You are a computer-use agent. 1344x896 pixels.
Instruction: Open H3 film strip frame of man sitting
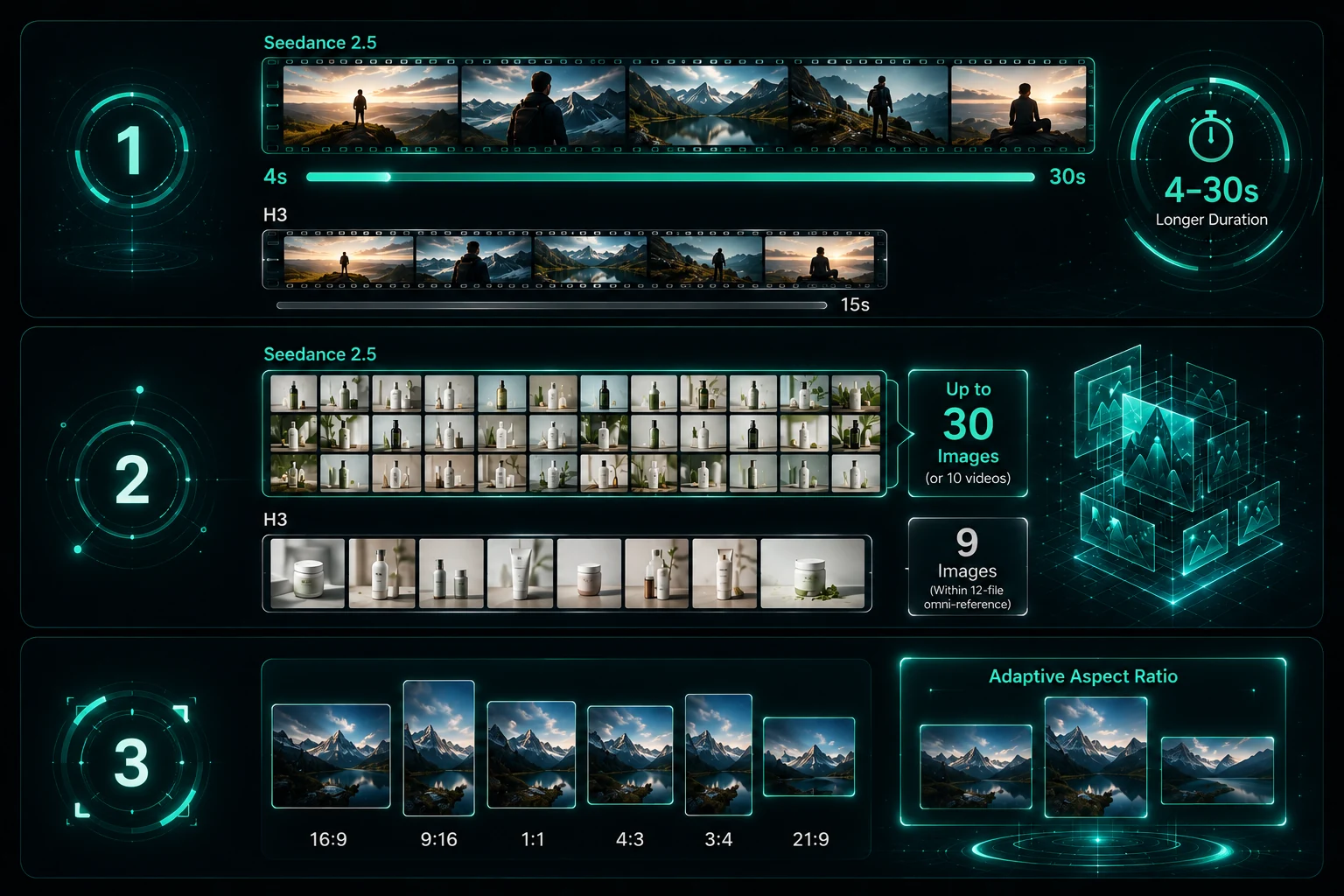[x=819, y=259]
